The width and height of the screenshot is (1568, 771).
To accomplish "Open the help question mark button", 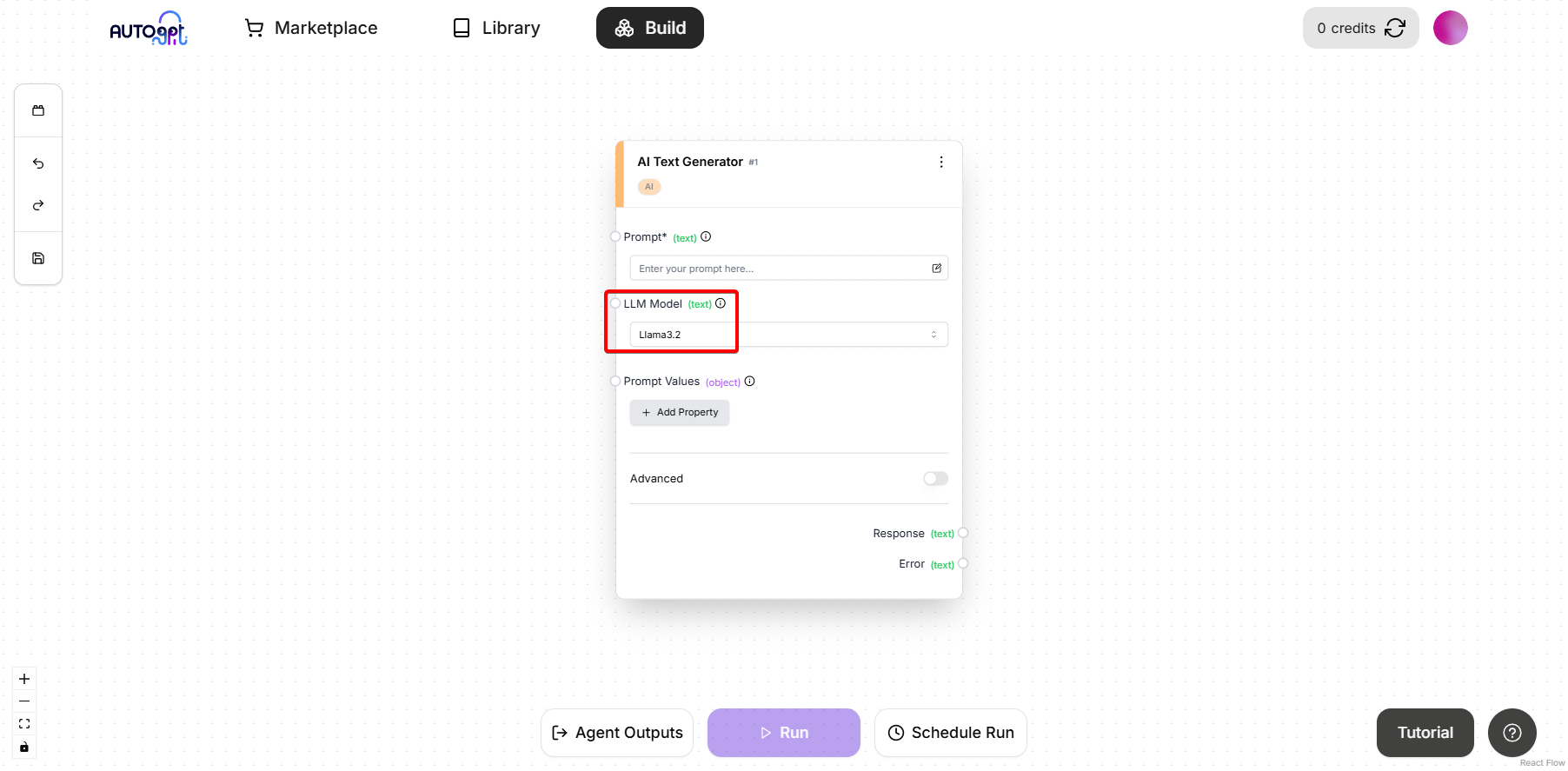I will click(1512, 733).
